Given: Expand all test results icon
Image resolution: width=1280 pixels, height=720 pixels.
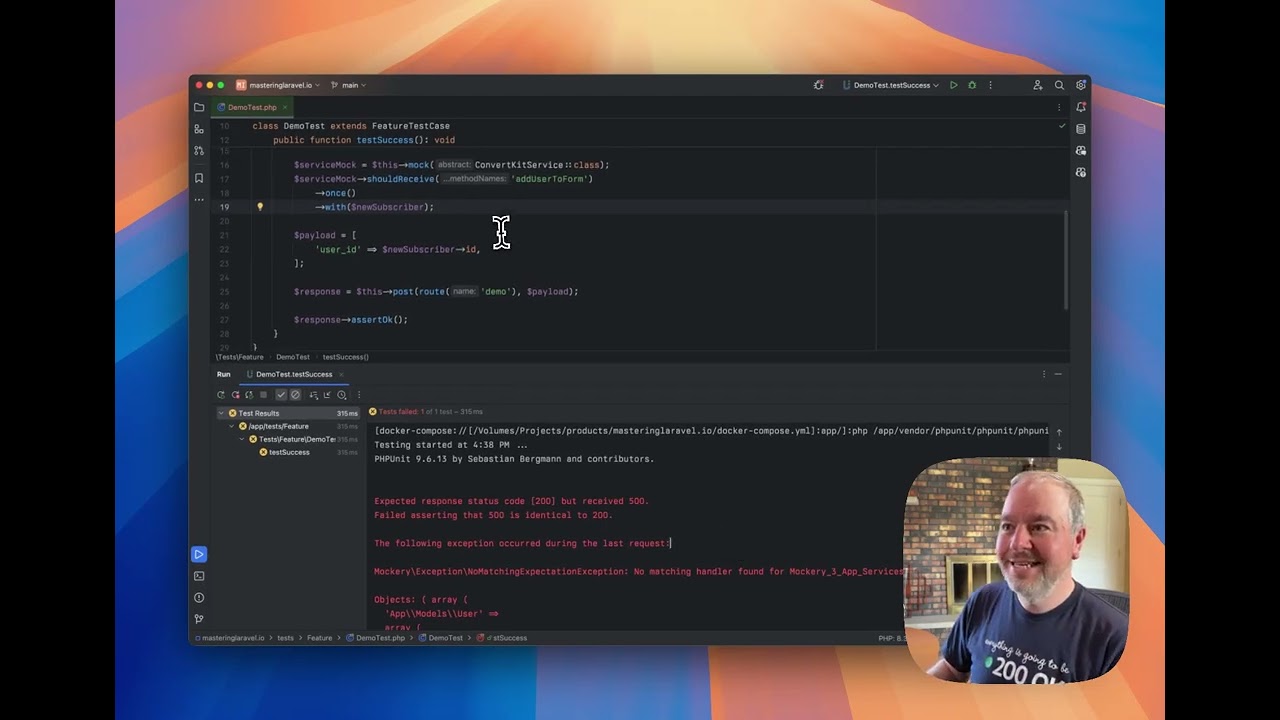Looking at the screenshot, I should coord(327,395).
